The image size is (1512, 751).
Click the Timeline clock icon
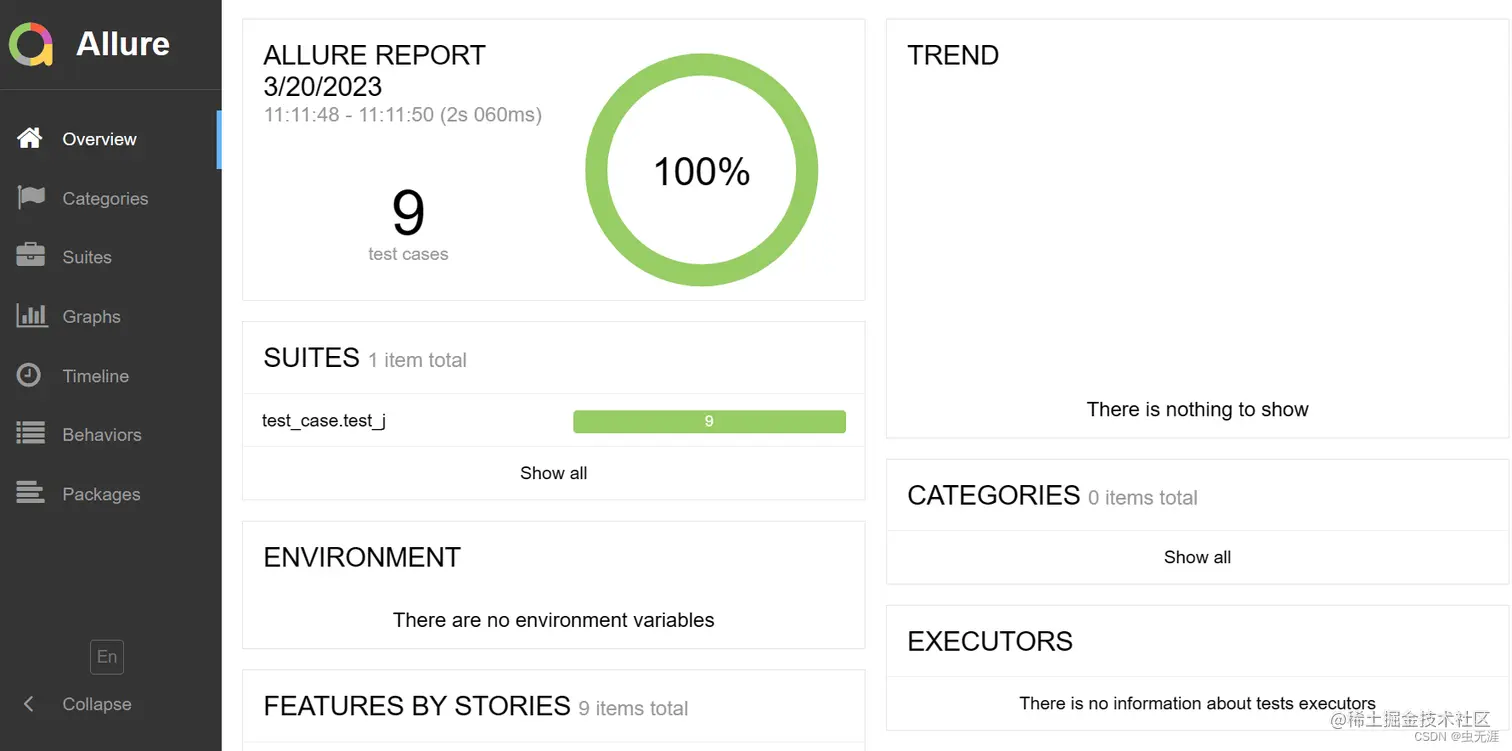[x=30, y=375]
